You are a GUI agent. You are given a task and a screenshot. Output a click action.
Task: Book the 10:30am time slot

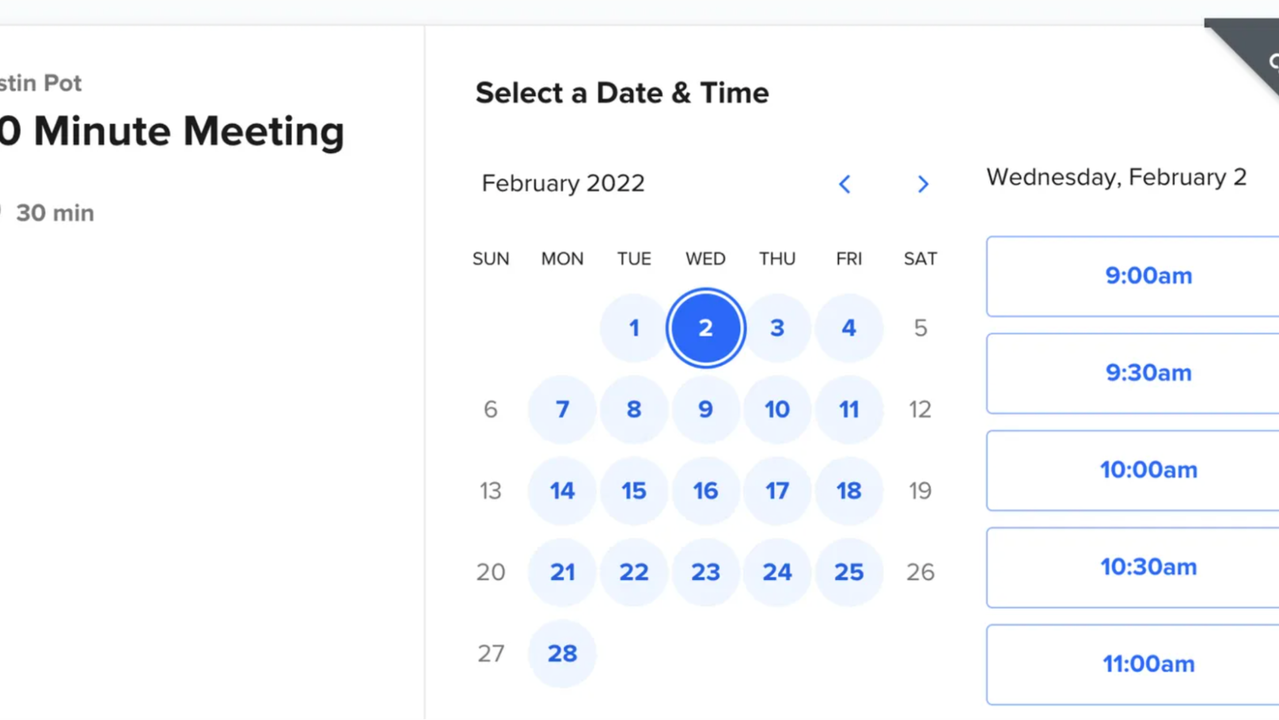click(1148, 567)
